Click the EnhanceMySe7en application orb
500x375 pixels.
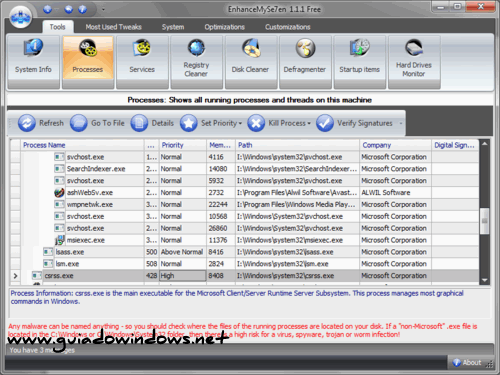pyautogui.click(x=21, y=17)
